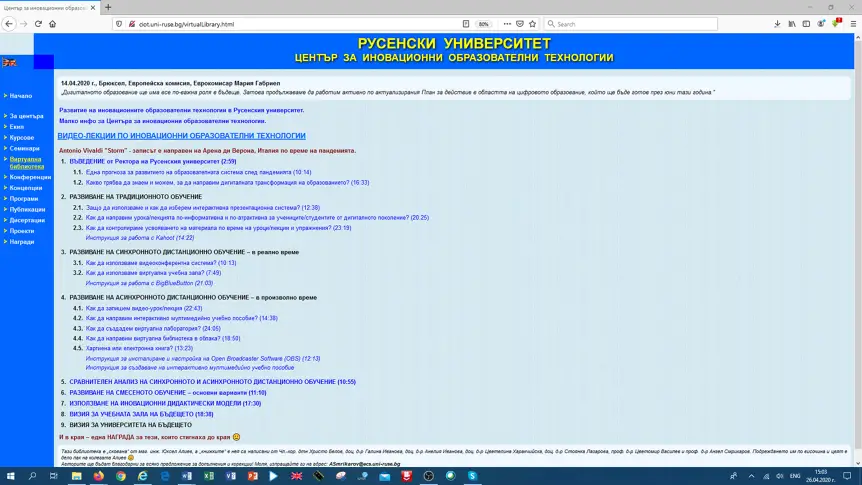Switch to Firefox in the taskbar
The width and height of the screenshot is (862, 485).
[98, 476]
